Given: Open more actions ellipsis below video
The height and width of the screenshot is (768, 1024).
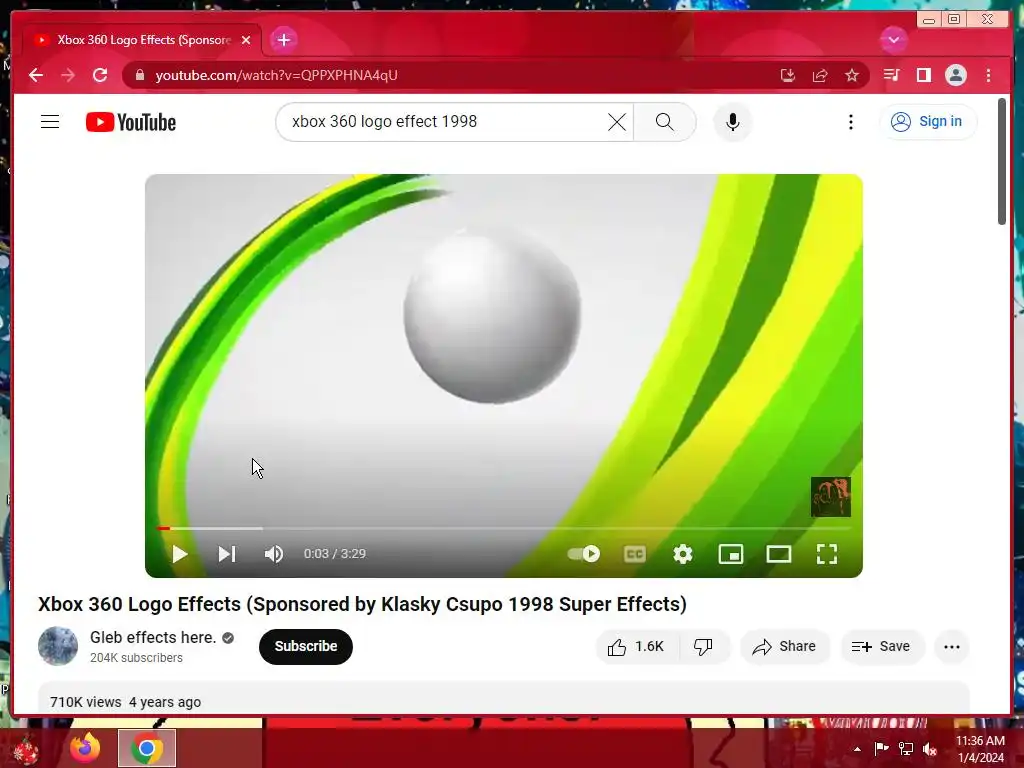Looking at the screenshot, I should [x=952, y=647].
